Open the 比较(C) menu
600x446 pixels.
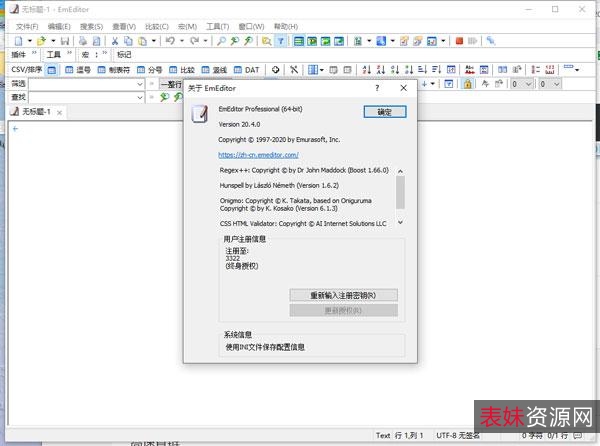[157, 26]
